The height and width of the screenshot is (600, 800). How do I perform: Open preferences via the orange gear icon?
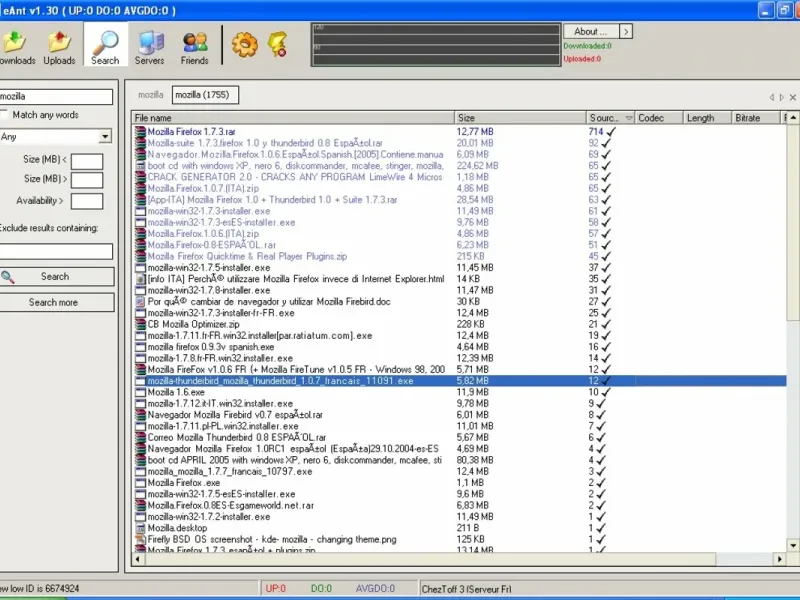[x=244, y=44]
